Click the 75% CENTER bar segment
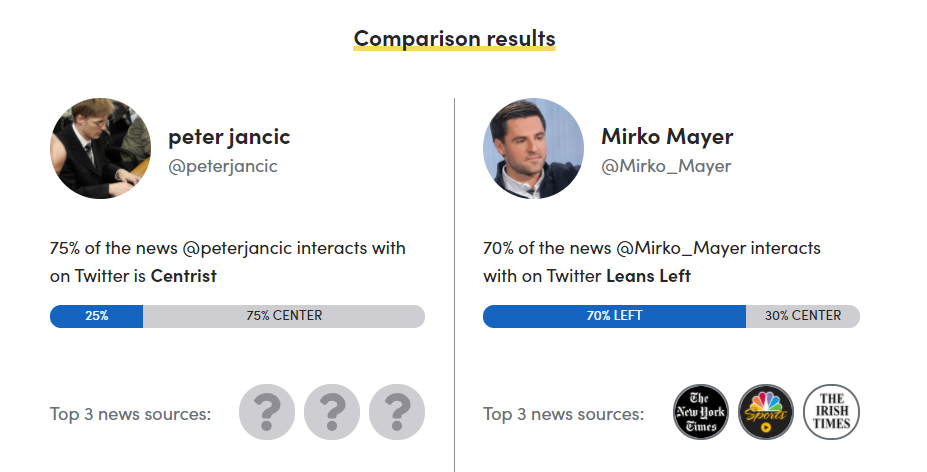Image resolution: width=927 pixels, height=472 pixels. (x=284, y=316)
